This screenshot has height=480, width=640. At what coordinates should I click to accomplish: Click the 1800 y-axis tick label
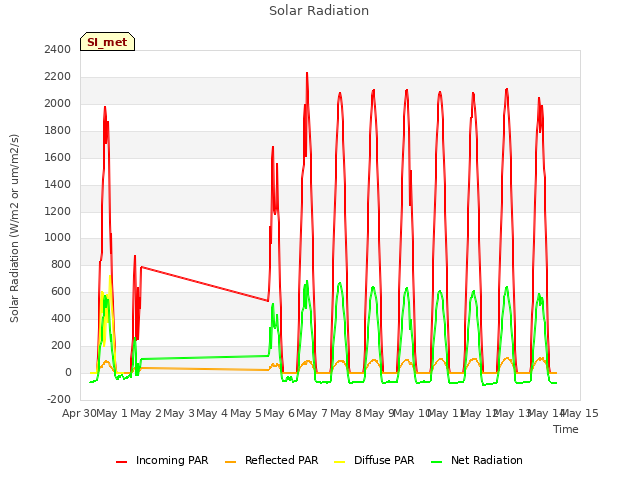(x=58, y=131)
